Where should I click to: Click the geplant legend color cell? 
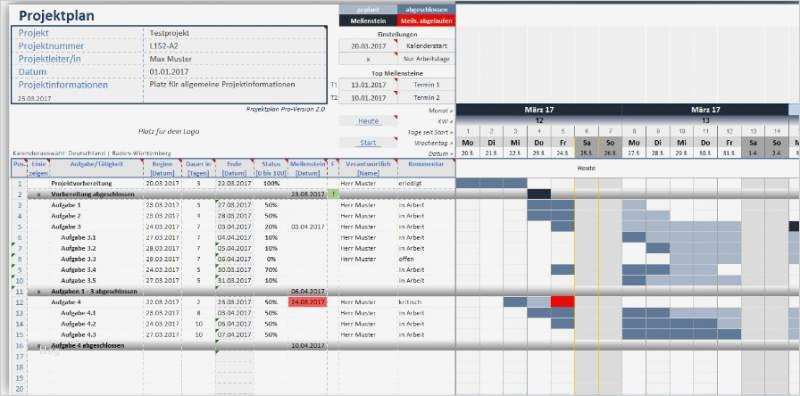click(x=368, y=9)
